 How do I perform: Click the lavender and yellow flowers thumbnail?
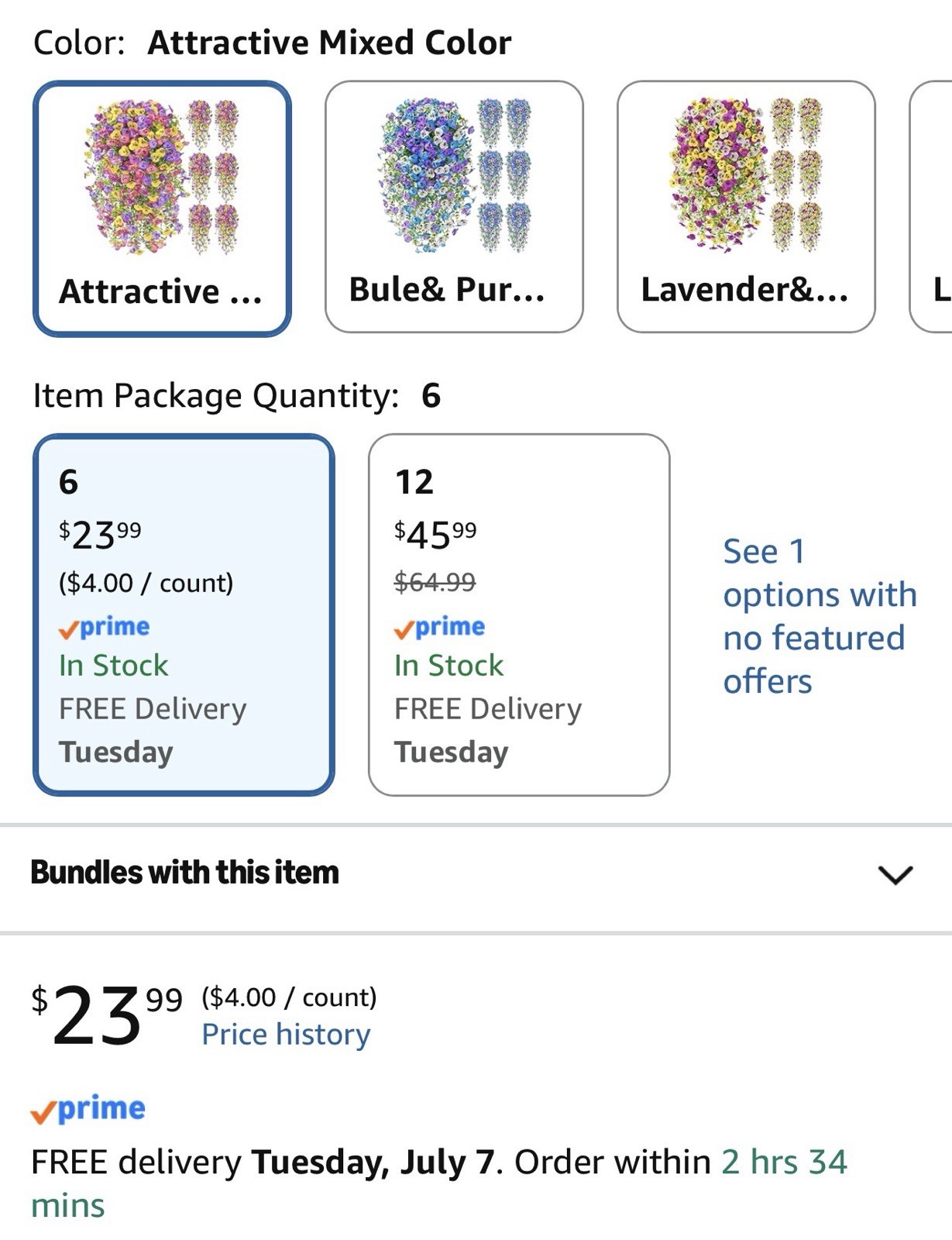[746, 175]
